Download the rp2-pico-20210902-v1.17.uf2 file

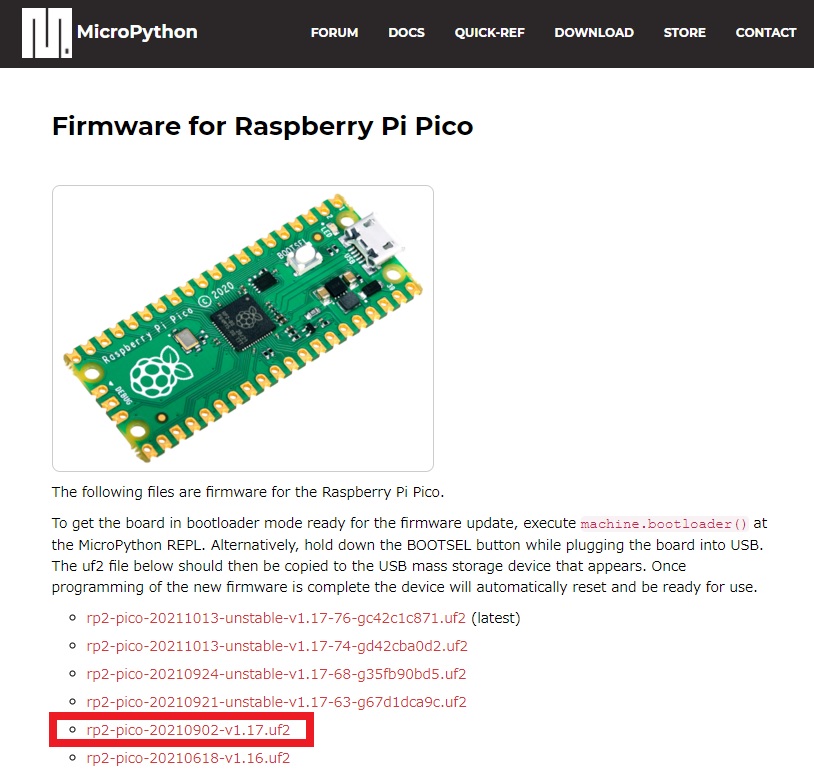point(188,730)
